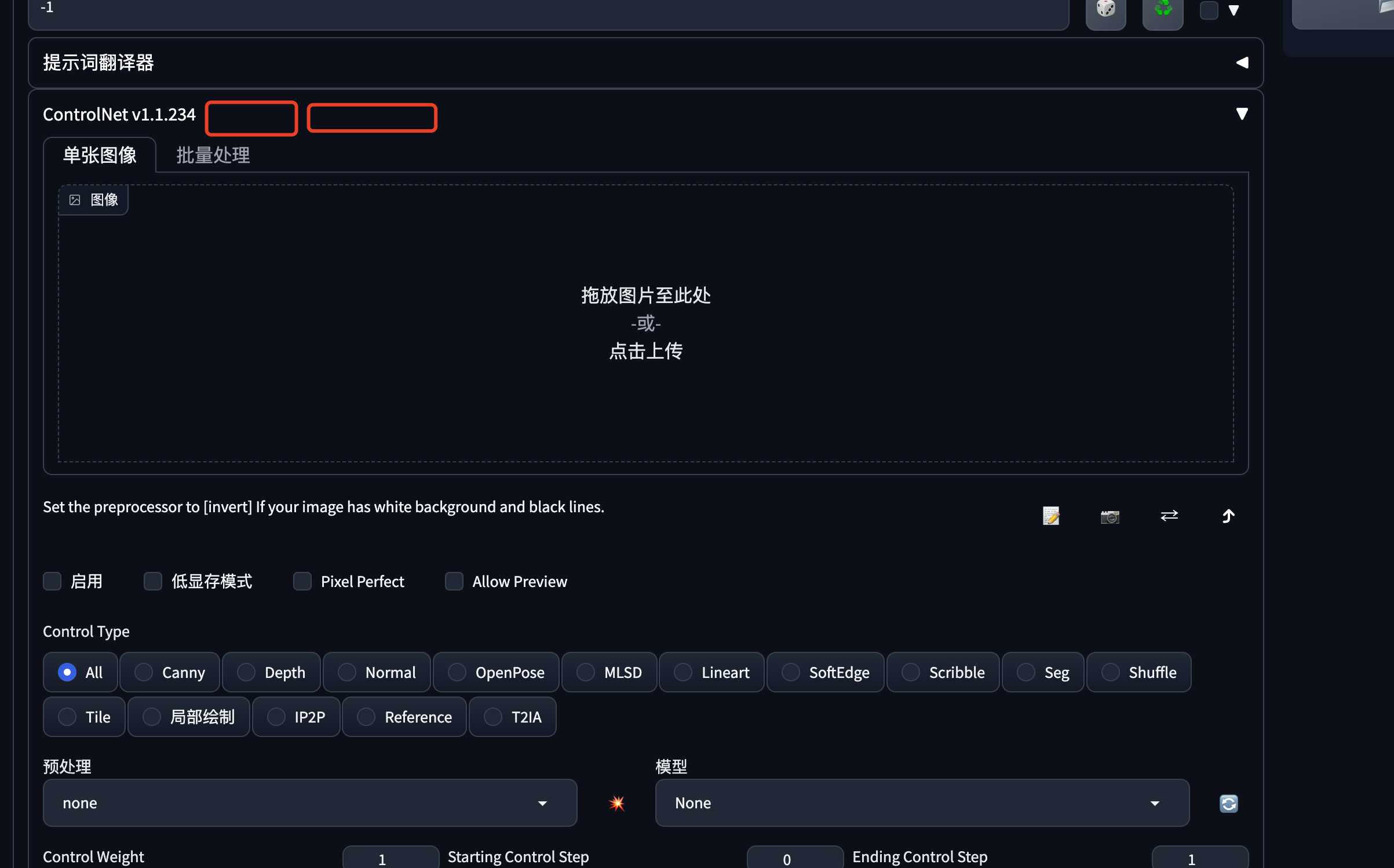Expand the 提示词翻译器 panel
Image resolution: width=1394 pixels, height=868 pixels.
point(1242,63)
